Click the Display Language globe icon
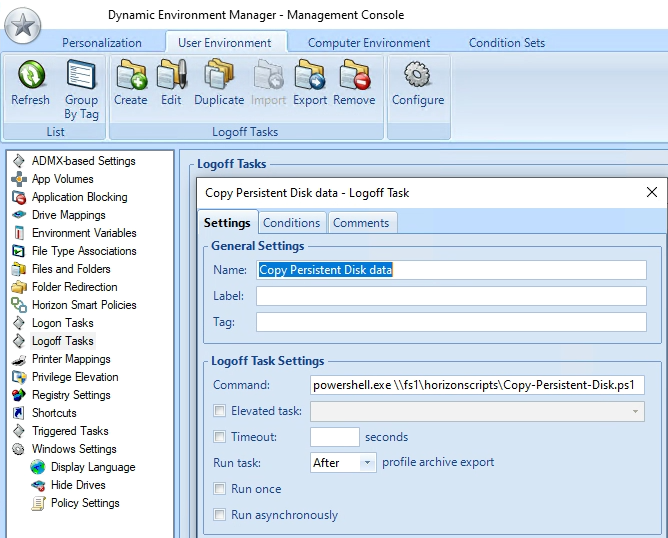 point(37,467)
